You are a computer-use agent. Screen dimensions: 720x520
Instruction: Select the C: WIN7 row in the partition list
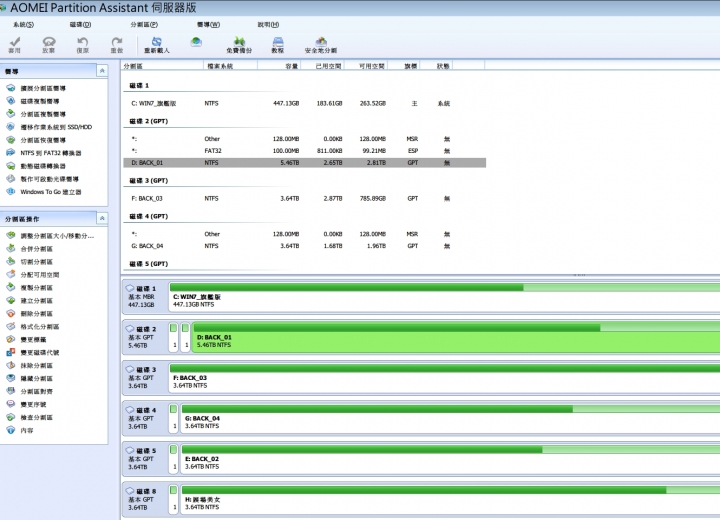click(x=304, y=103)
